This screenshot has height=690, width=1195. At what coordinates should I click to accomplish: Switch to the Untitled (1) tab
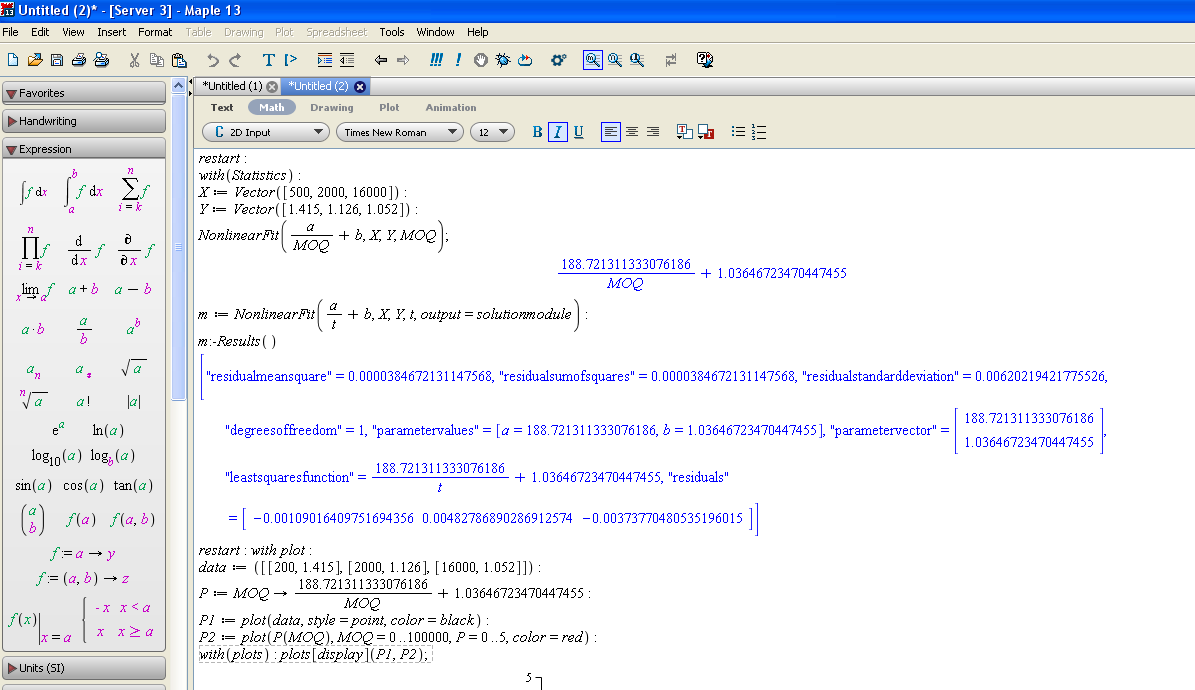[x=232, y=86]
